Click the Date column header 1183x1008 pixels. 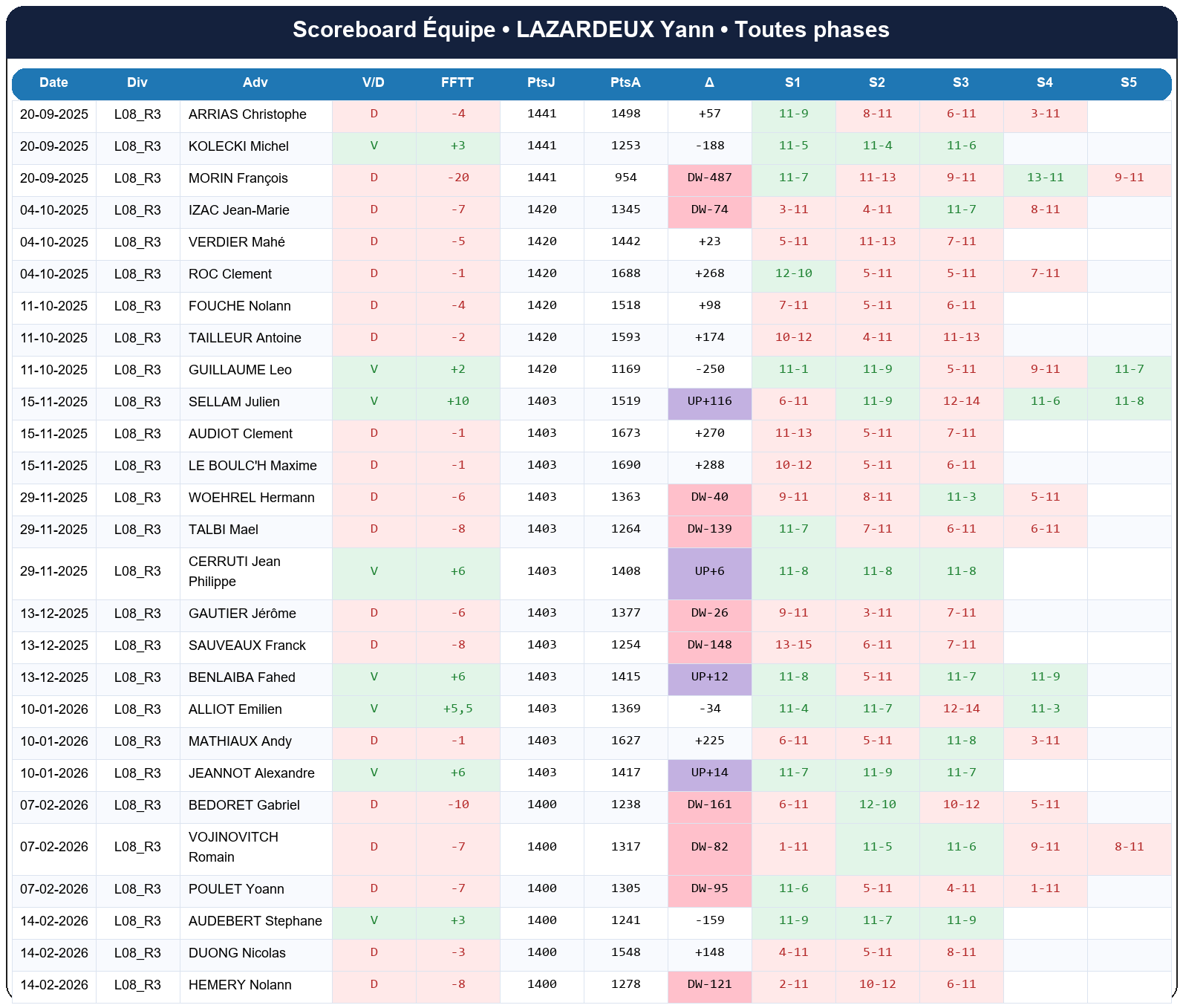pyautogui.click(x=53, y=82)
